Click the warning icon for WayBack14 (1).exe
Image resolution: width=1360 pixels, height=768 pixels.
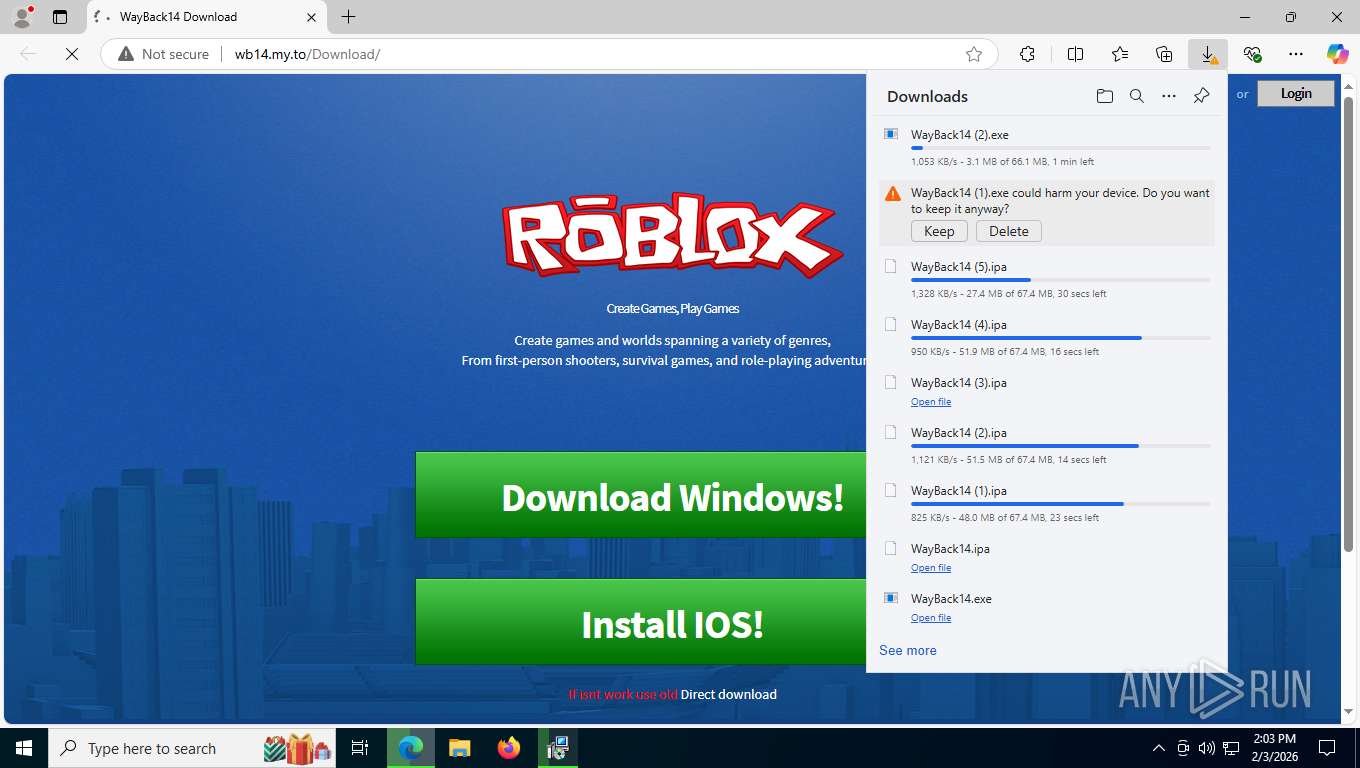[x=893, y=193]
